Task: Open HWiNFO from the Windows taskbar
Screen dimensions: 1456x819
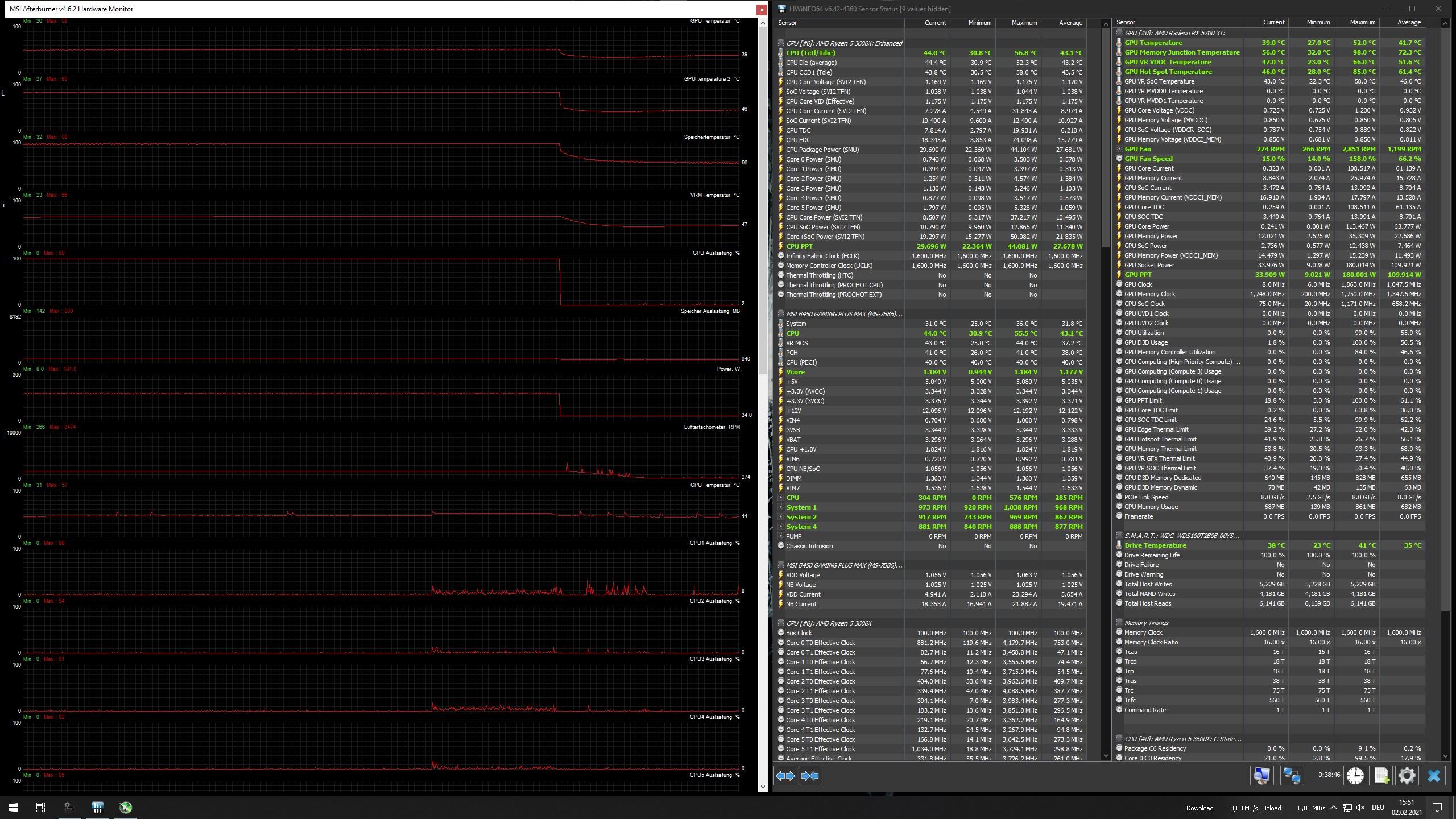Action: [97, 807]
